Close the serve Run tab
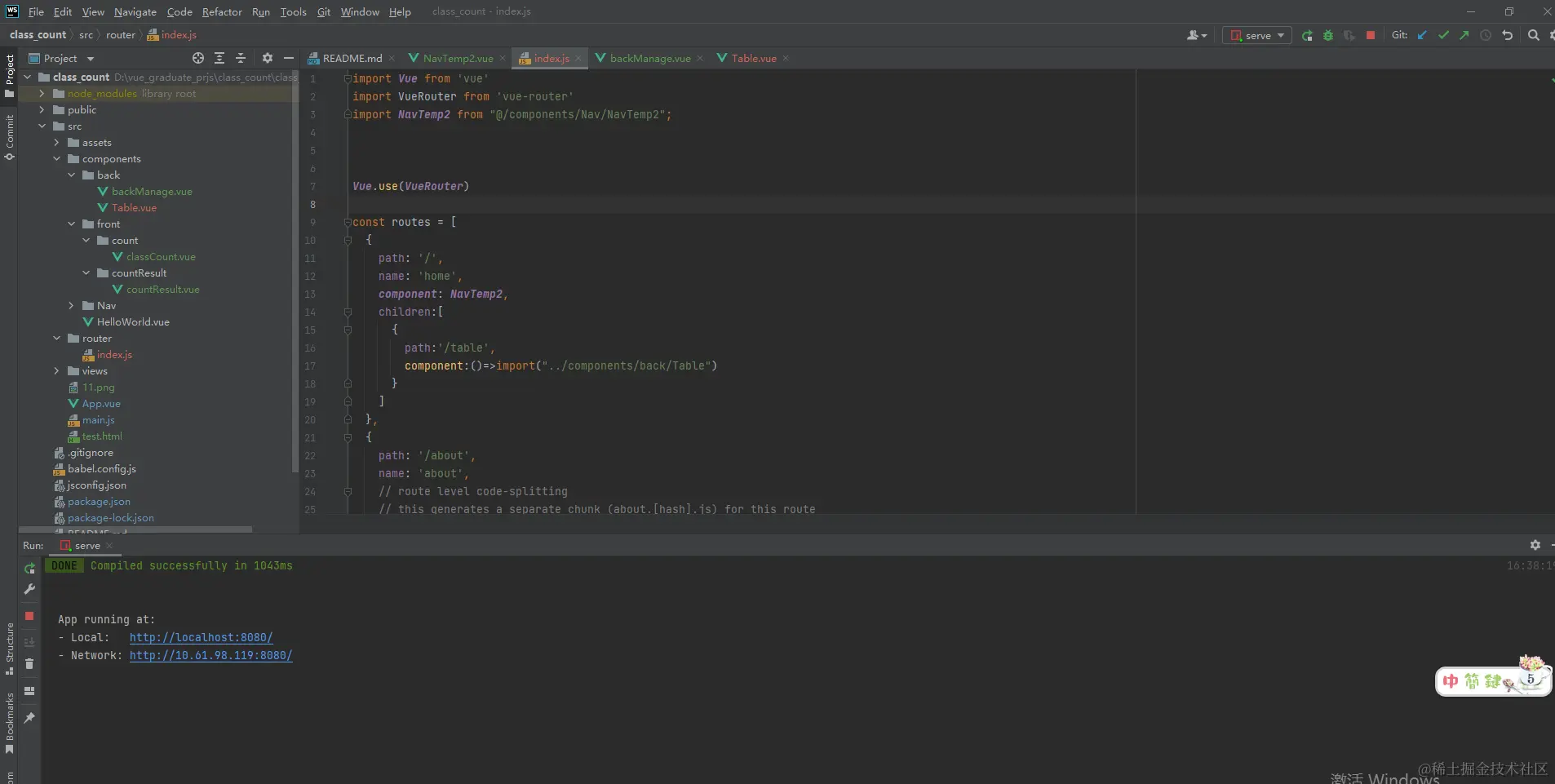 109,546
